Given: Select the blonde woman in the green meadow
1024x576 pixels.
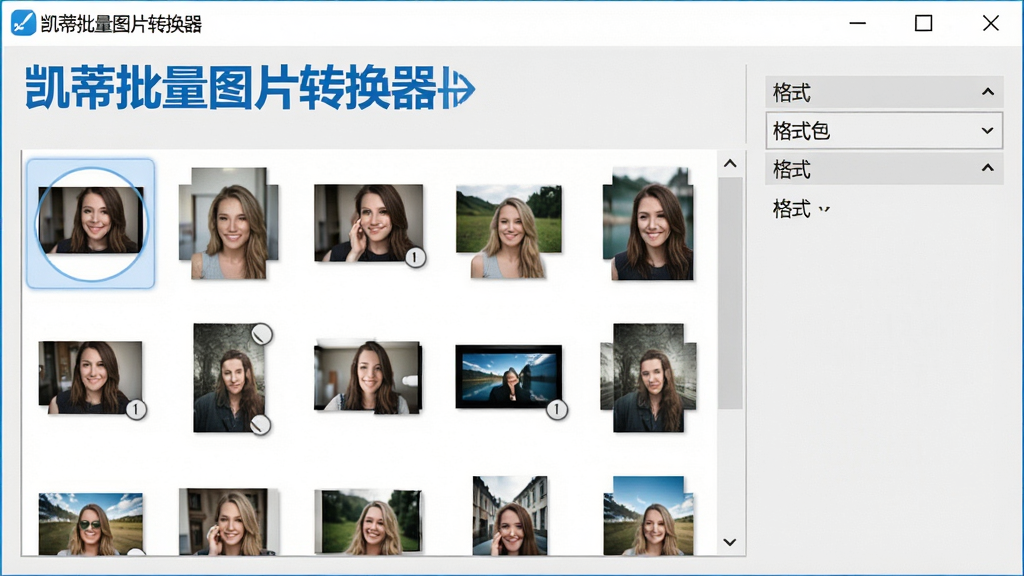Looking at the screenshot, I should point(509,232).
